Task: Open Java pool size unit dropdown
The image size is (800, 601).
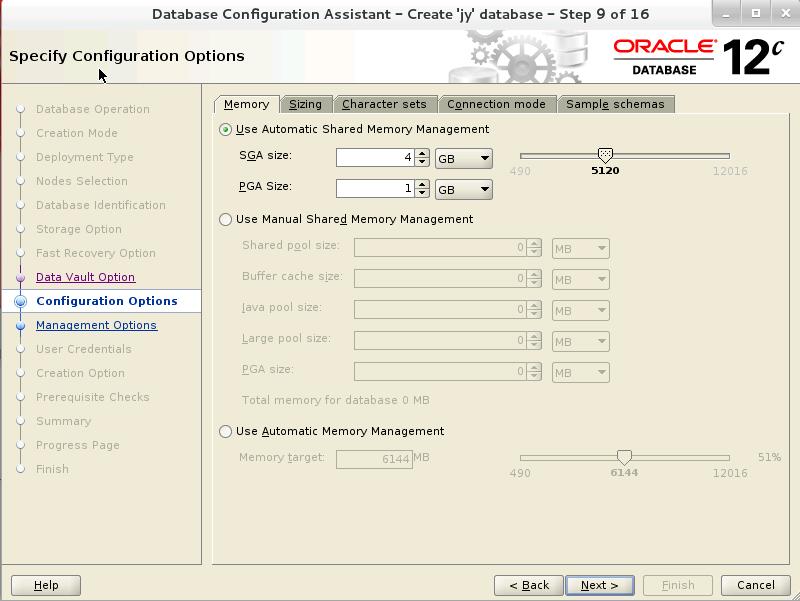Action: click(581, 311)
